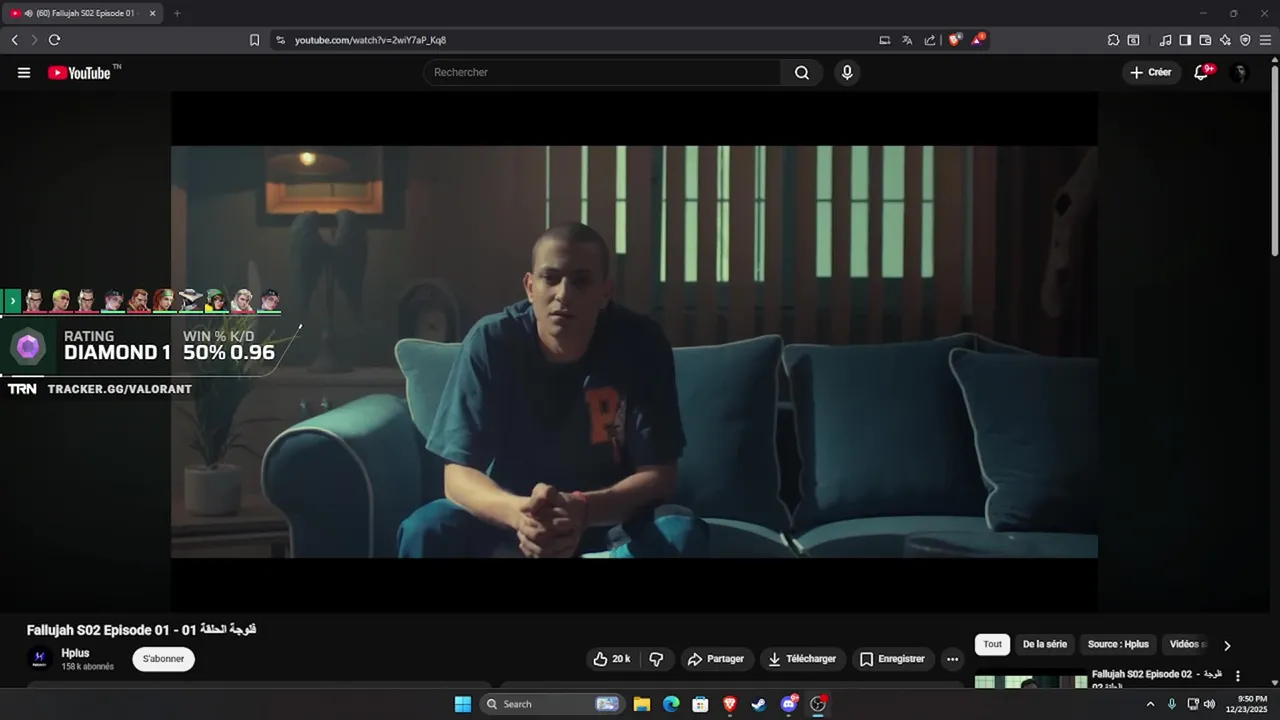Image resolution: width=1280 pixels, height=720 pixels.
Task: Open the Hplus channel avatar
Action: point(39,658)
